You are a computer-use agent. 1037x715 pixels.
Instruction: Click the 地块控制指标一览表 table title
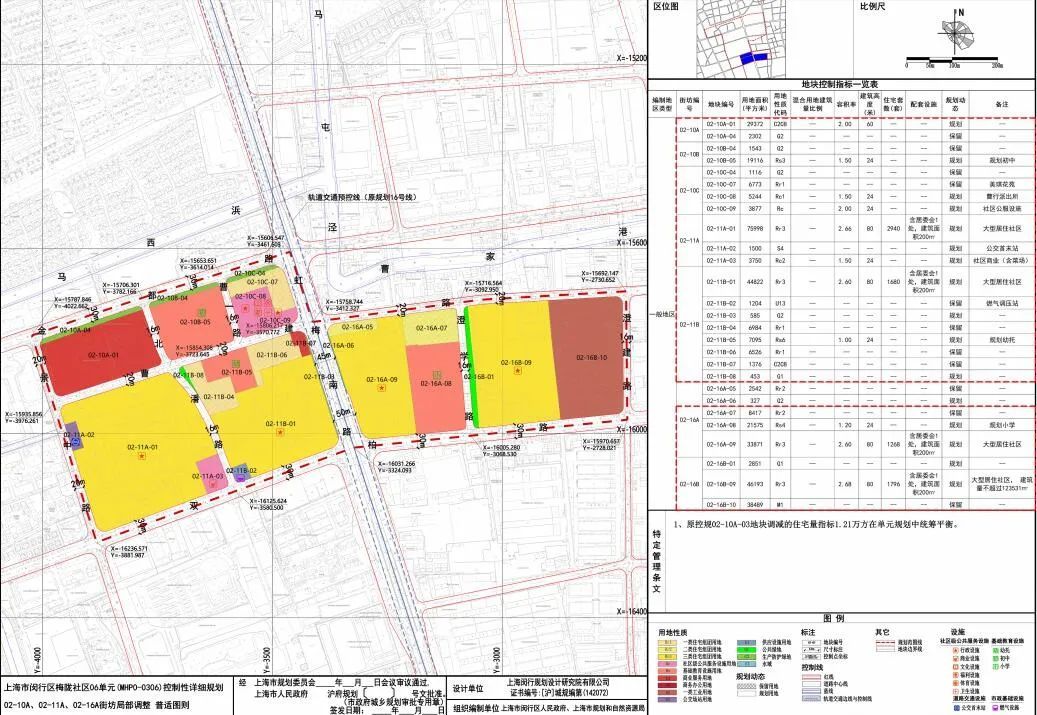click(840, 85)
